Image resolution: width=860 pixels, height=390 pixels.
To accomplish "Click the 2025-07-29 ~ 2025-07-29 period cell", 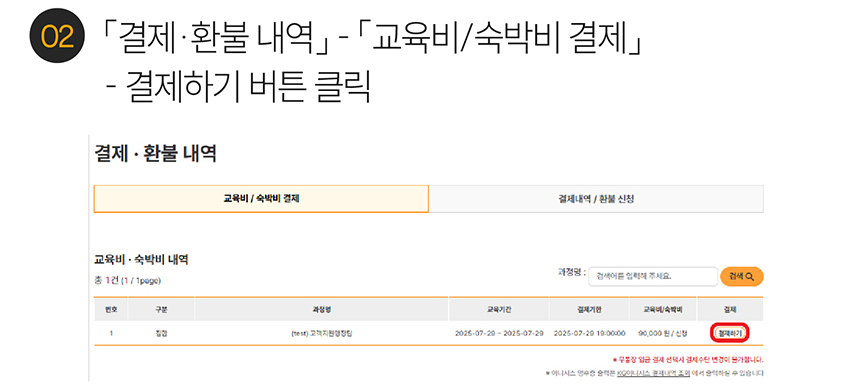I will (499, 334).
